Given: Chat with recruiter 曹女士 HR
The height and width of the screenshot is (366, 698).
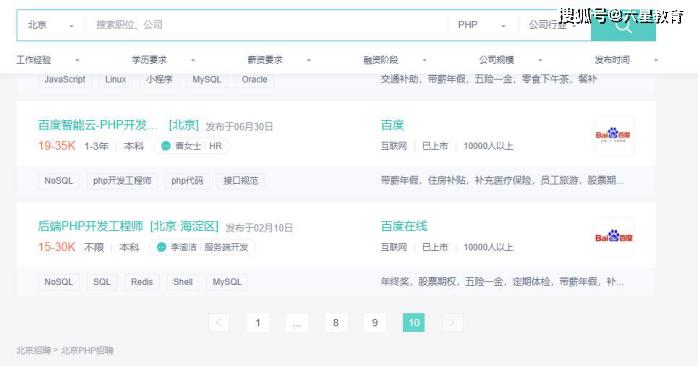Looking at the screenshot, I should coord(192,146).
